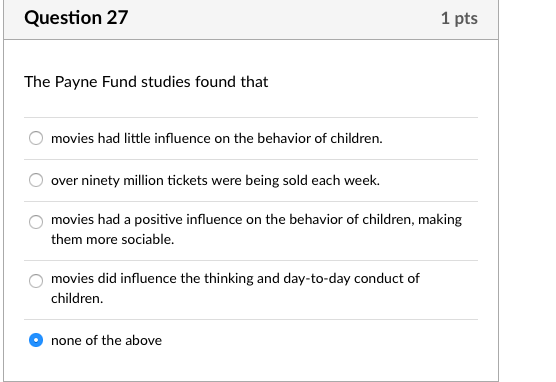Click the selected 'none of the above' radio
The width and height of the screenshot is (556, 382).
tap(36, 340)
